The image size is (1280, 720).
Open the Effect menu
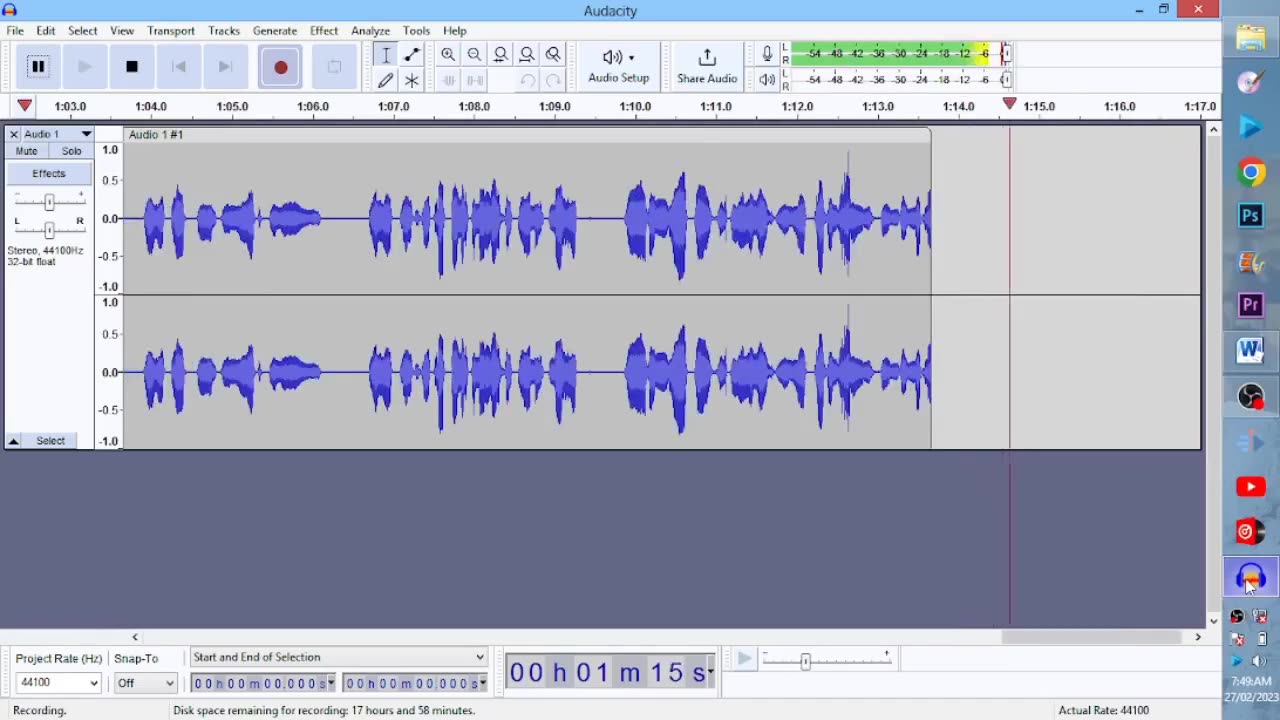click(x=324, y=31)
